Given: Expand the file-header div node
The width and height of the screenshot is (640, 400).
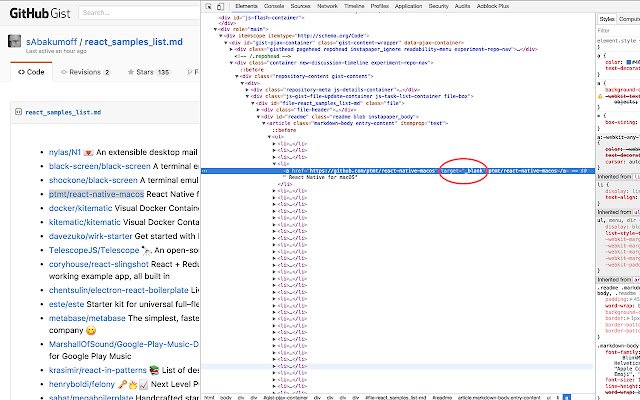Looking at the screenshot, I should pos(258,109).
